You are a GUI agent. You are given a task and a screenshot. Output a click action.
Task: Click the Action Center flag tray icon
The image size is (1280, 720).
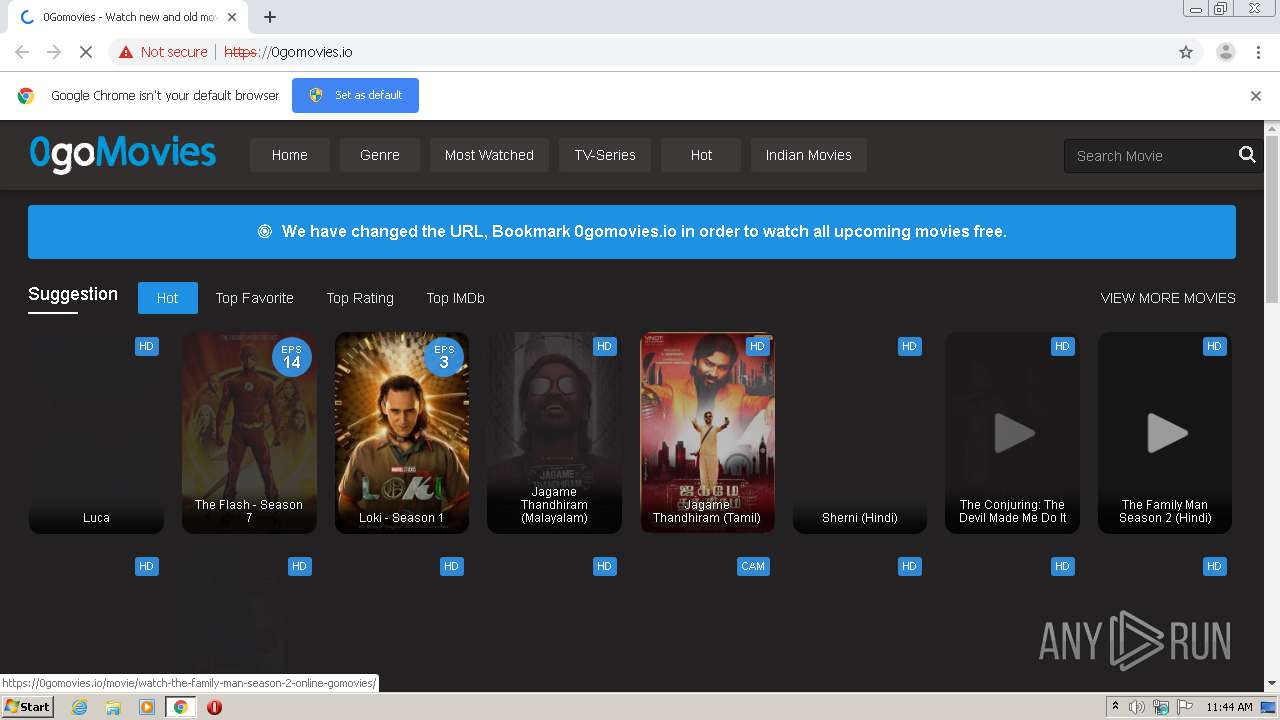(x=1185, y=707)
